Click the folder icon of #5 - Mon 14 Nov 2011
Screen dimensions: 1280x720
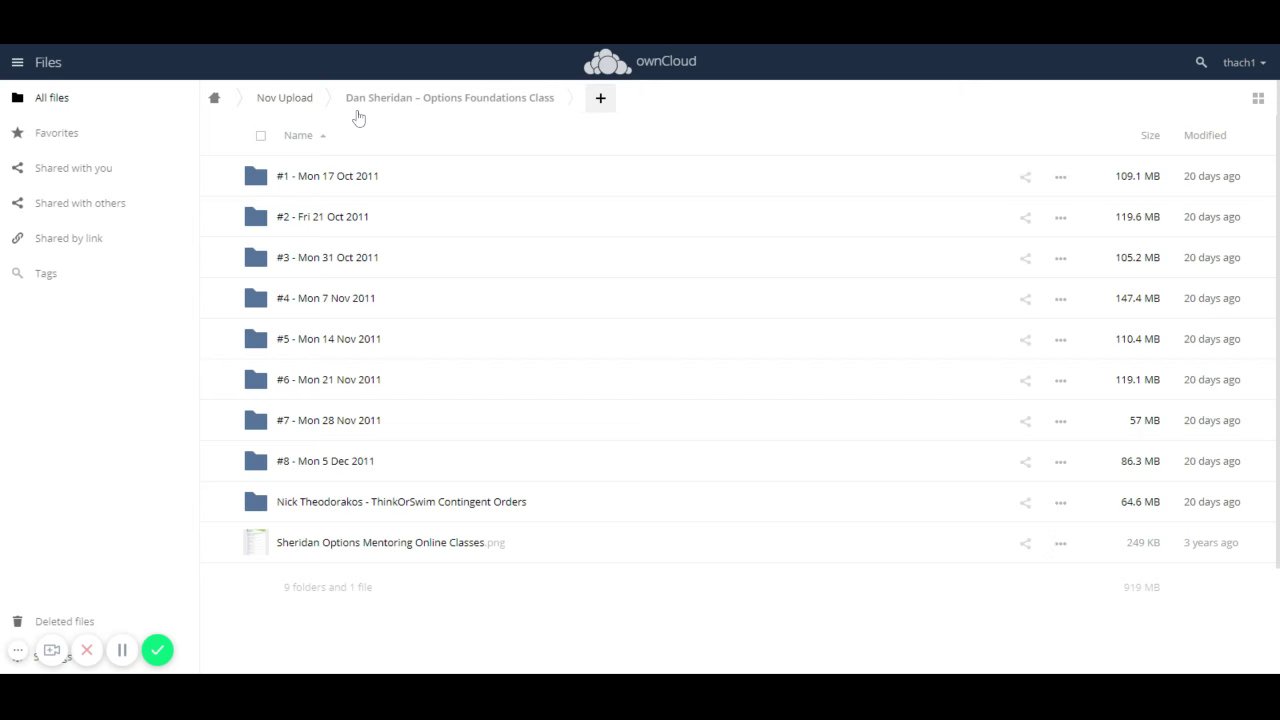click(x=256, y=339)
